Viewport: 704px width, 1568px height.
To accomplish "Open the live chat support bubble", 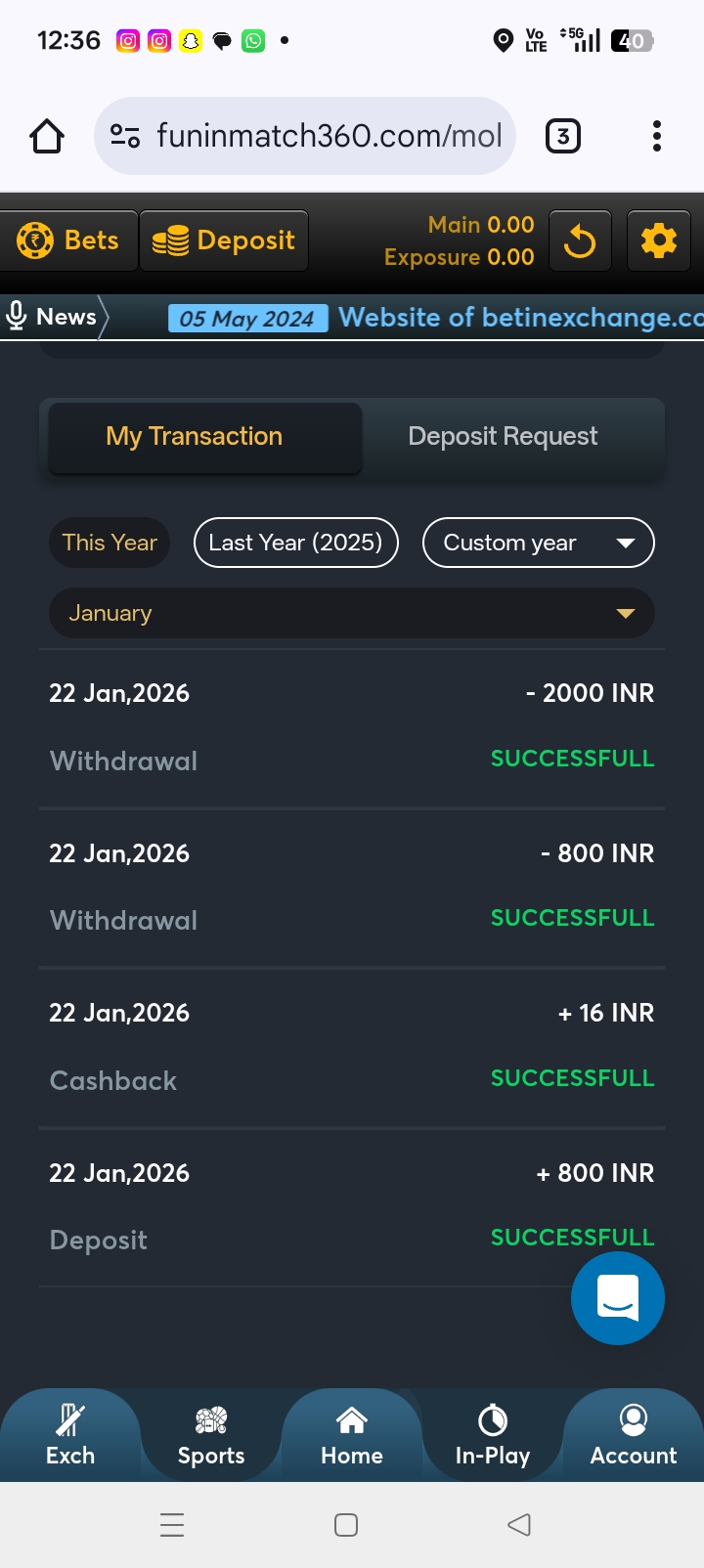I will tap(617, 1298).
